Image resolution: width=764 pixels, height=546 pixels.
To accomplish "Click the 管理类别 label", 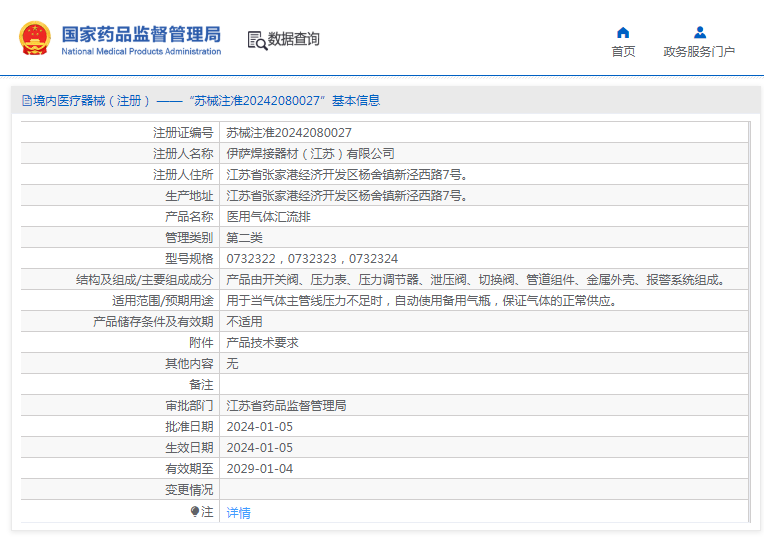I will (189, 238).
